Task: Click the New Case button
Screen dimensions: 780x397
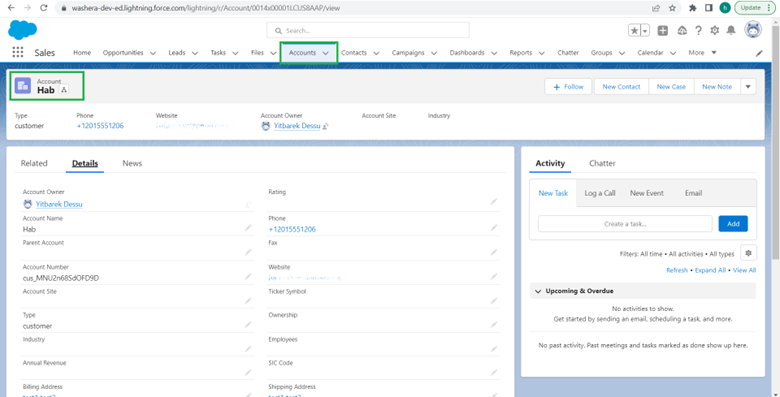Action: [671, 87]
